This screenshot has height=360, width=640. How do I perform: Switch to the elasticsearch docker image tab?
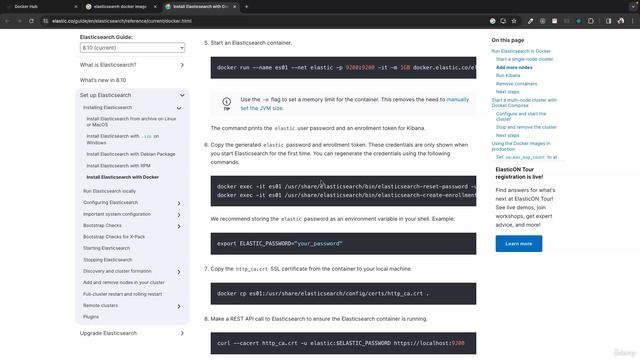tap(120, 7)
